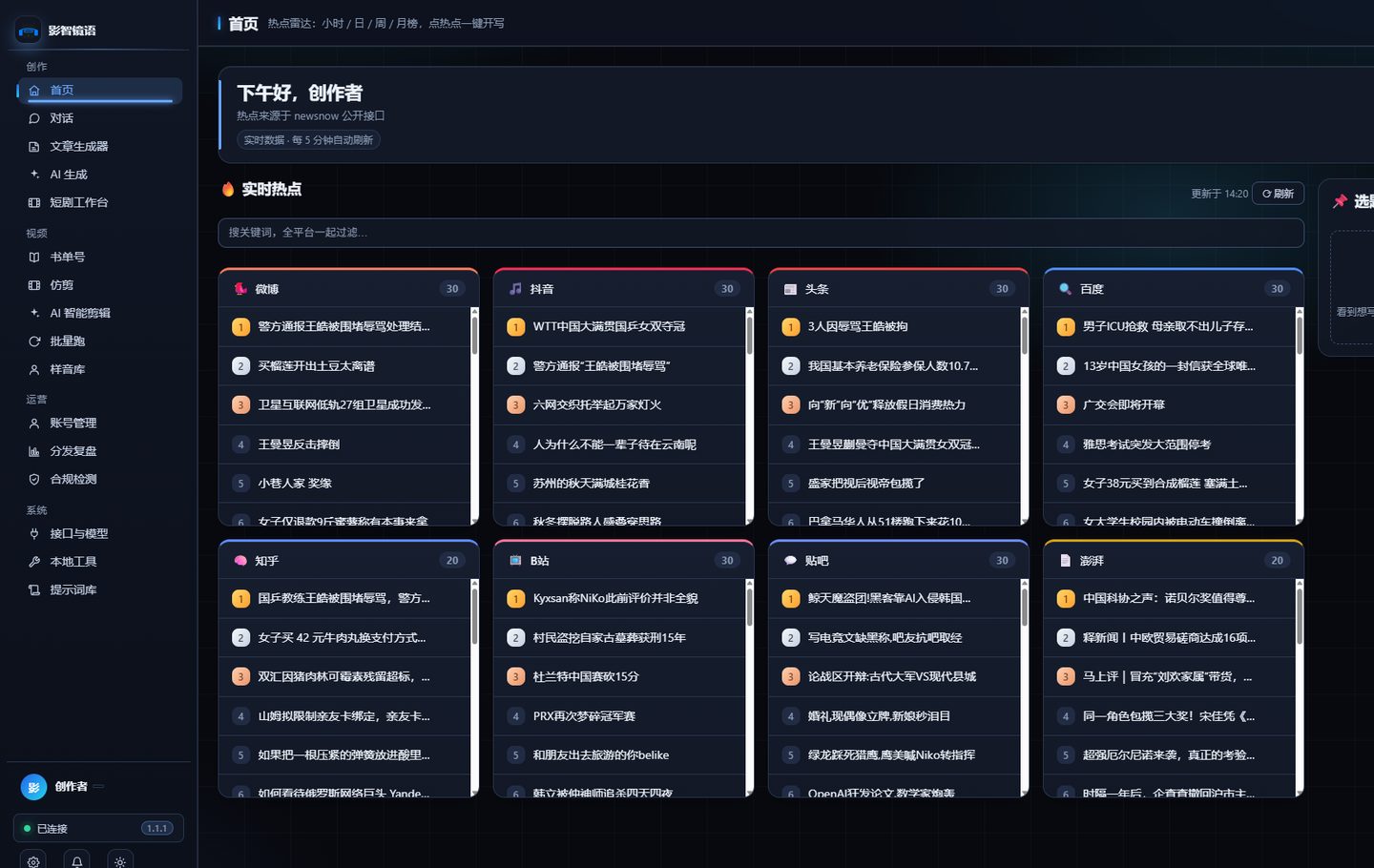
Task: Open 书单号 book icon in sidebar
Action: (x=34, y=257)
